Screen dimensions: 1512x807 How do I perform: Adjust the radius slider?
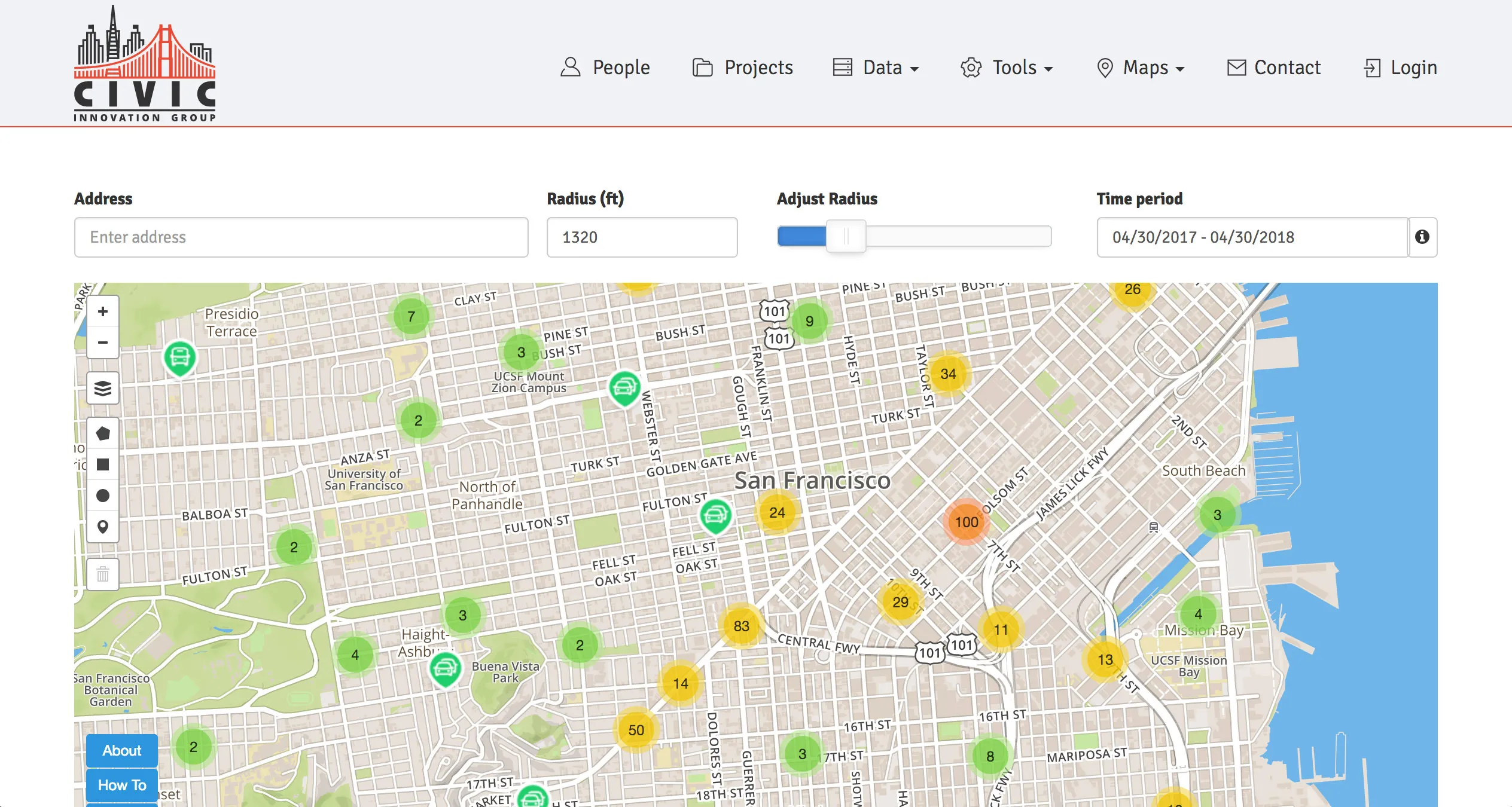(x=846, y=236)
